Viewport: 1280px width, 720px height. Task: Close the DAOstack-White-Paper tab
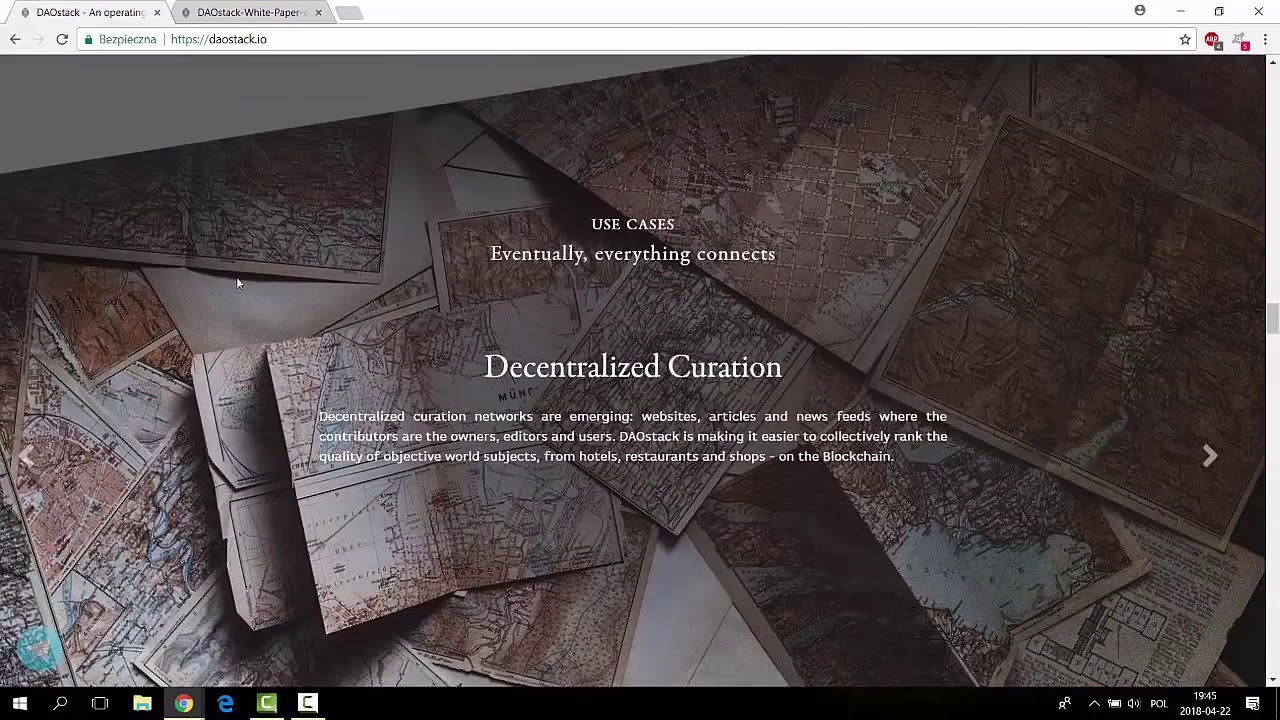(318, 13)
